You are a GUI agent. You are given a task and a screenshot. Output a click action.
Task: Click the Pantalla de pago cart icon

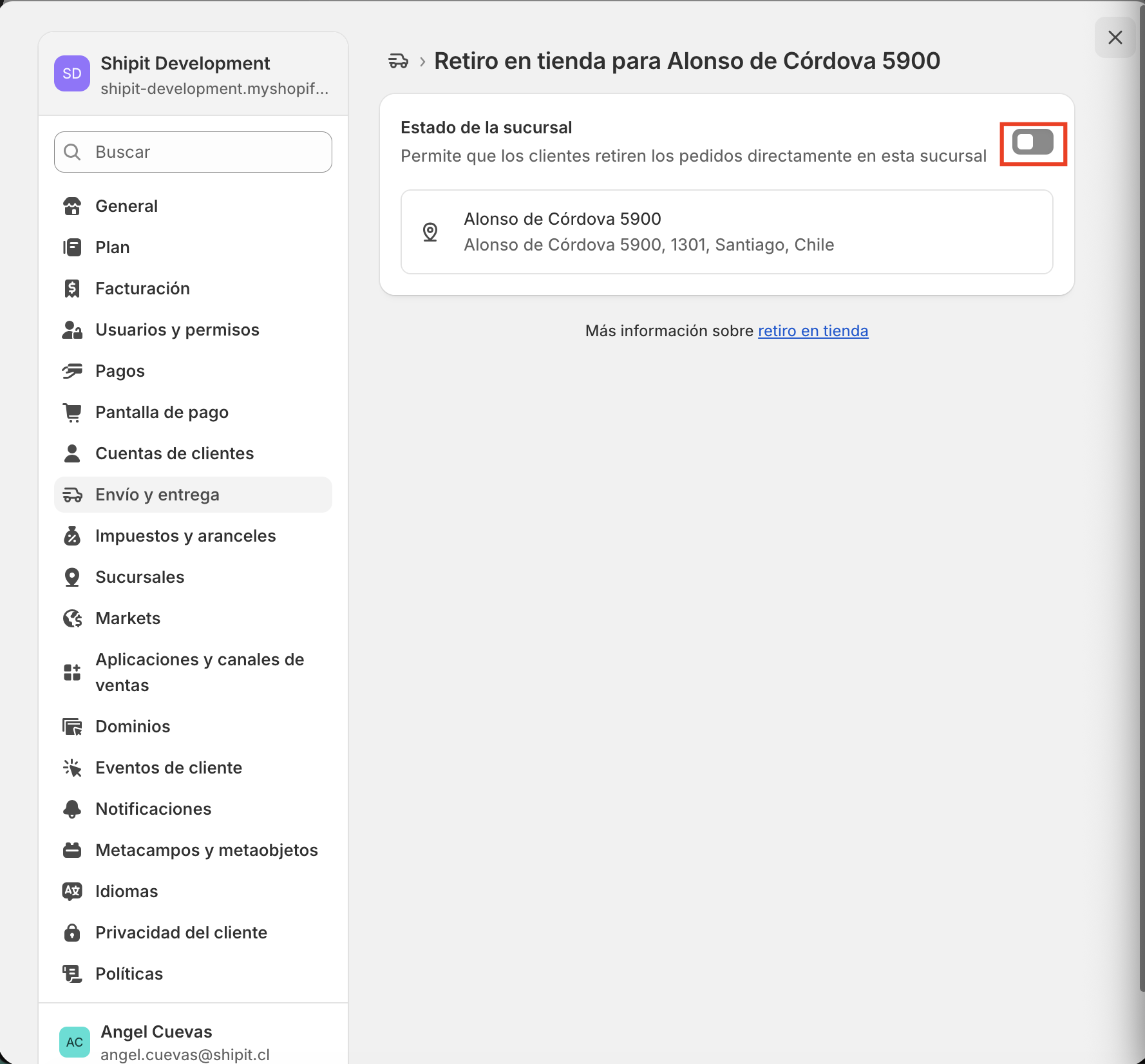pyautogui.click(x=72, y=412)
